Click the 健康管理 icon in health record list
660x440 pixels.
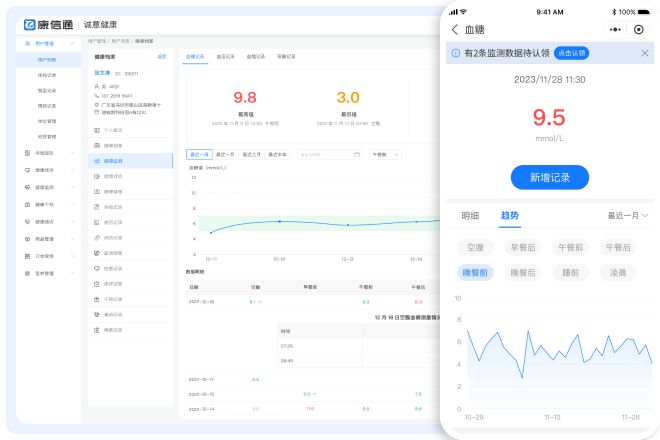(x=97, y=192)
